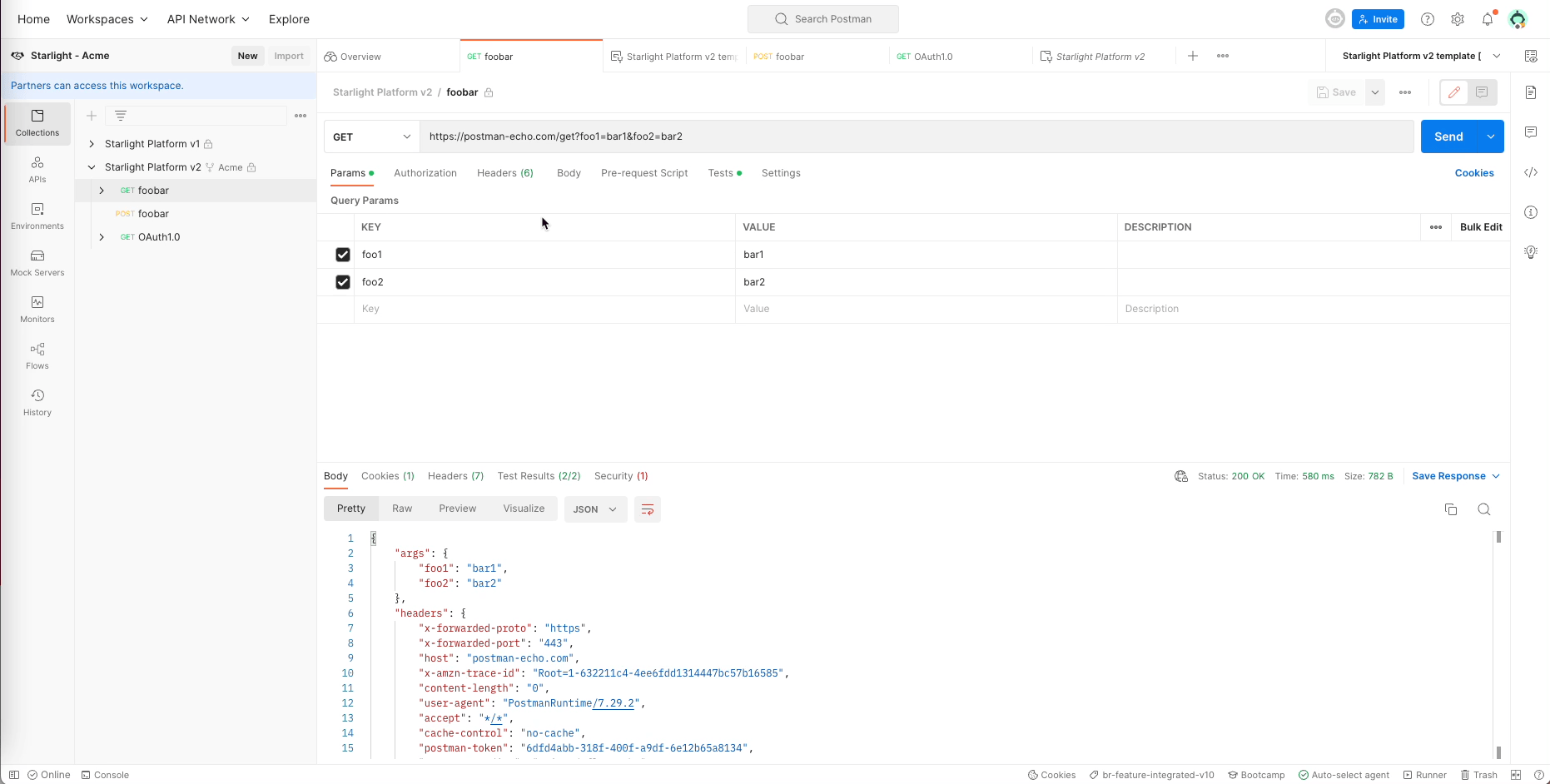Open the lightbulb related requests icon
1550x784 pixels.
click(1531, 252)
